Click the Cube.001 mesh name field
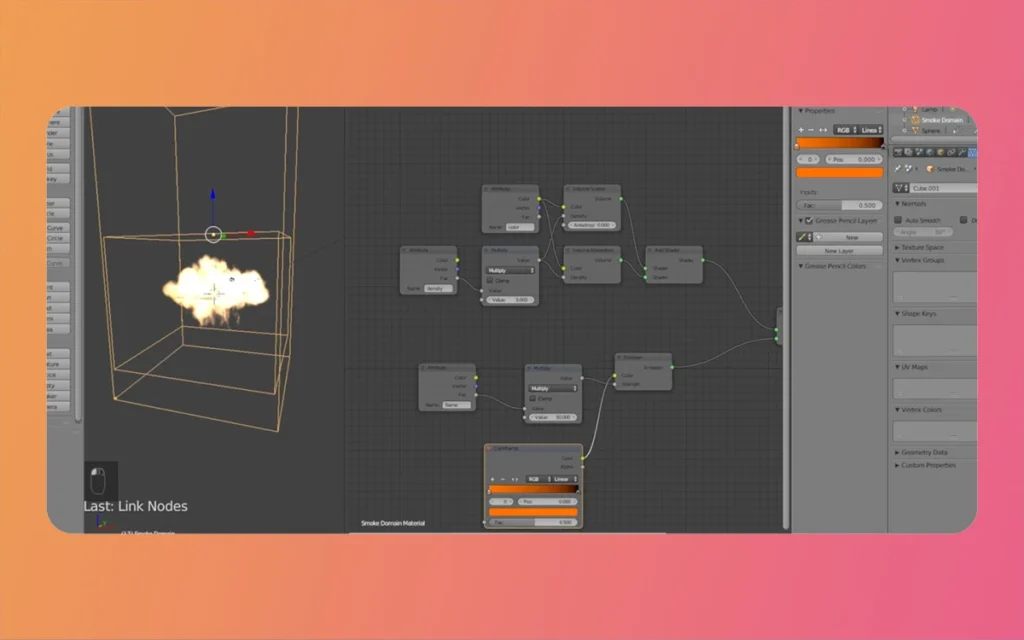Viewport: 1024px width, 640px height. click(942, 188)
